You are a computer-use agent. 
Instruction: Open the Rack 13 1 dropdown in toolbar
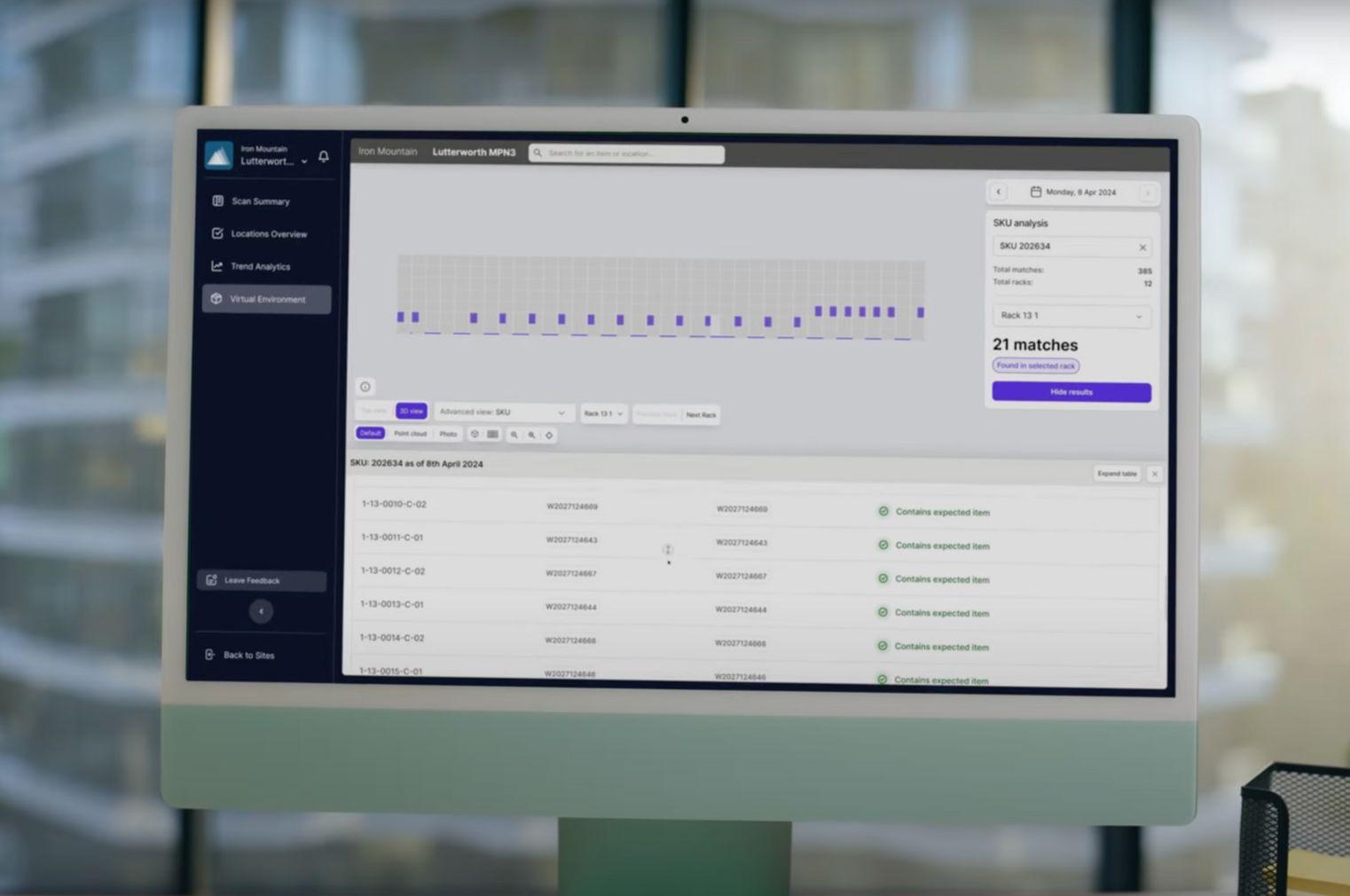pyautogui.click(x=603, y=413)
